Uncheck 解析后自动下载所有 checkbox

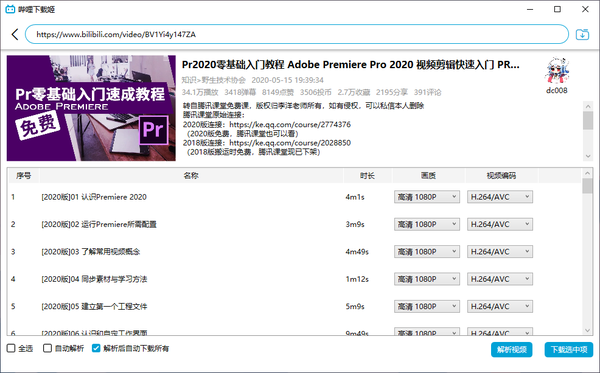[96, 348]
